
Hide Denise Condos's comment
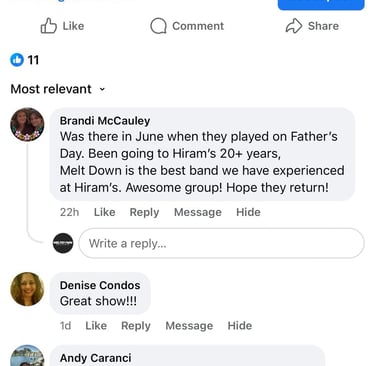pos(240,325)
